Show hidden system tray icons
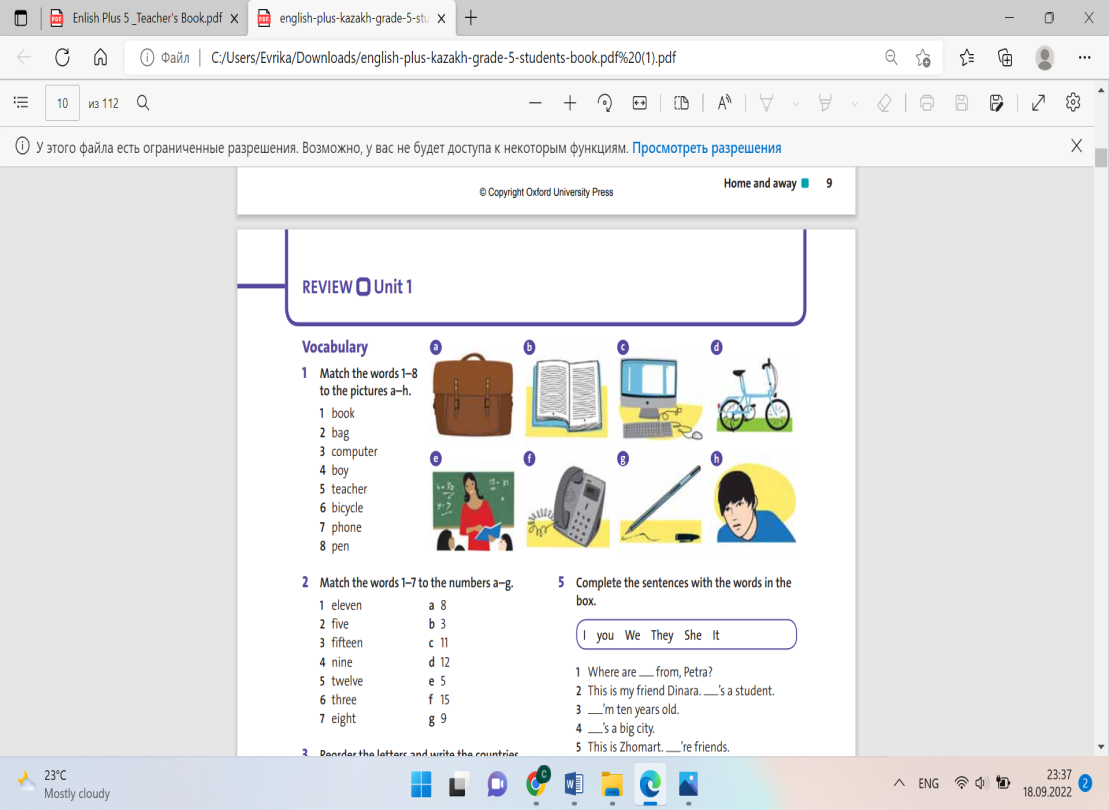Screen dimensions: 1109x810 (899, 783)
